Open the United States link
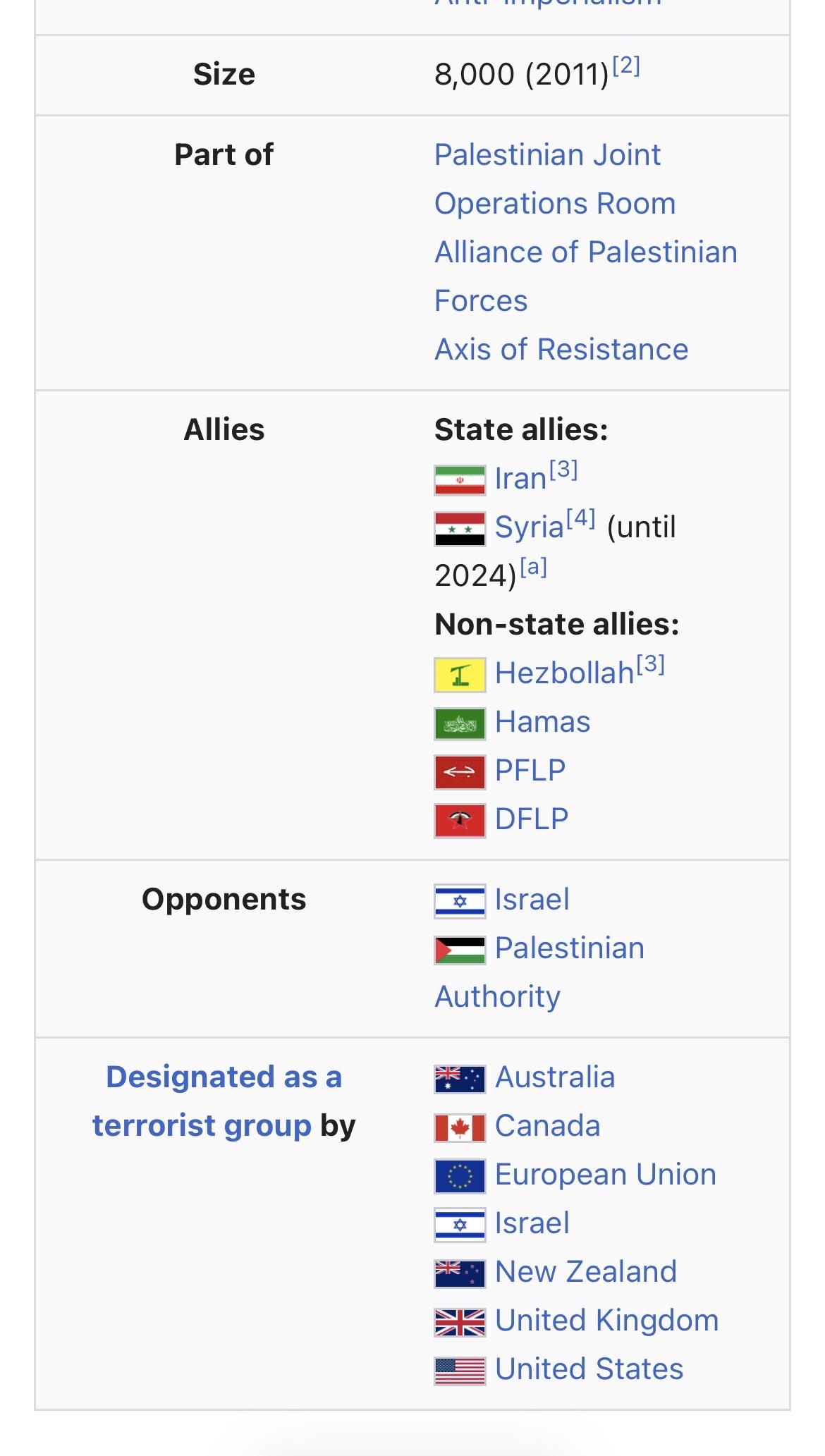Image resolution: width=825 pixels, height=1456 pixels. [589, 1369]
